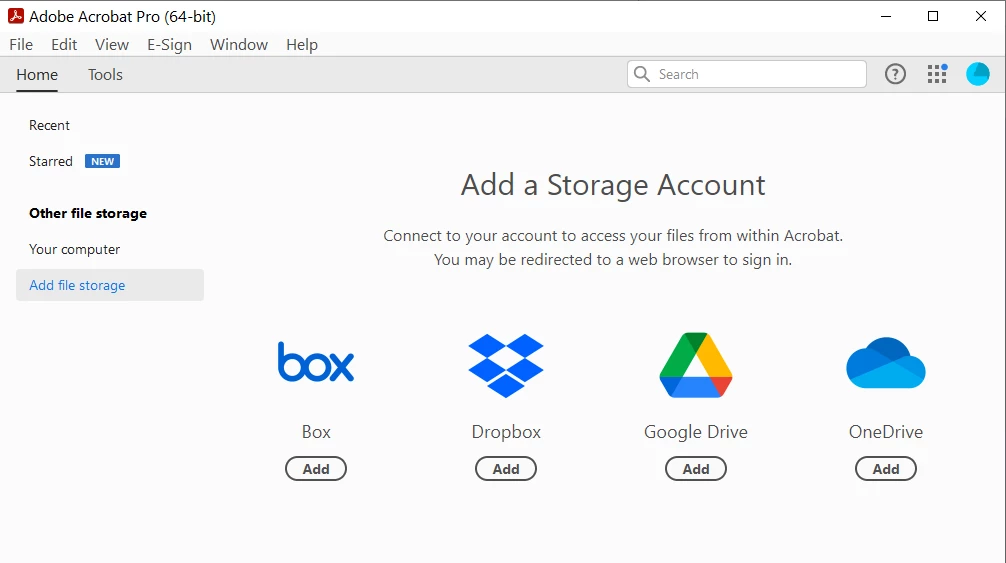Open the View menu
The image size is (1006, 563).
pyautogui.click(x=112, y=44)
